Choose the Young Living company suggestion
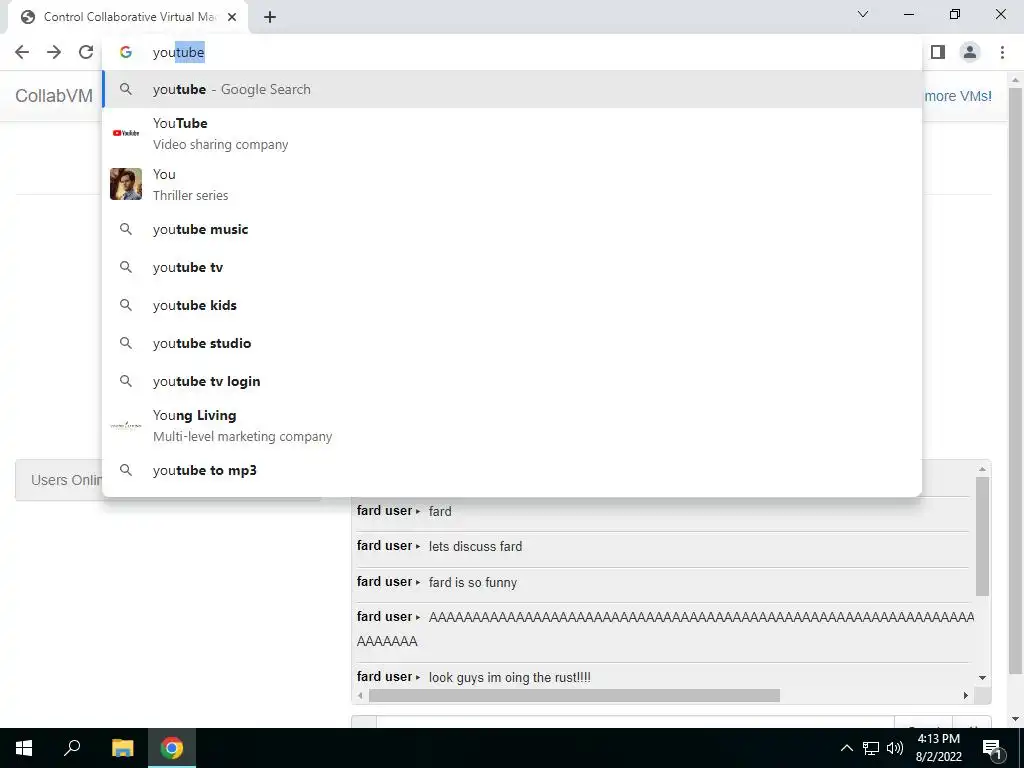The image size is (1024, 768). (512, 425)
